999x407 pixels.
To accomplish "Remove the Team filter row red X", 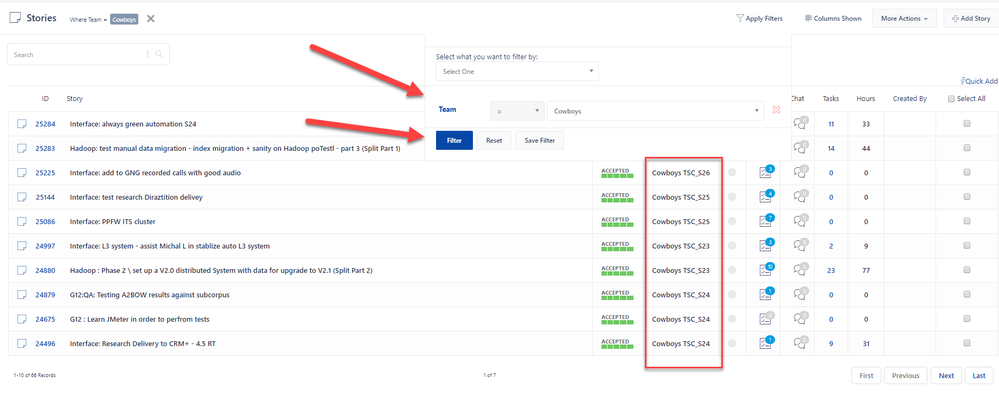I will click(x=776, y=110).
